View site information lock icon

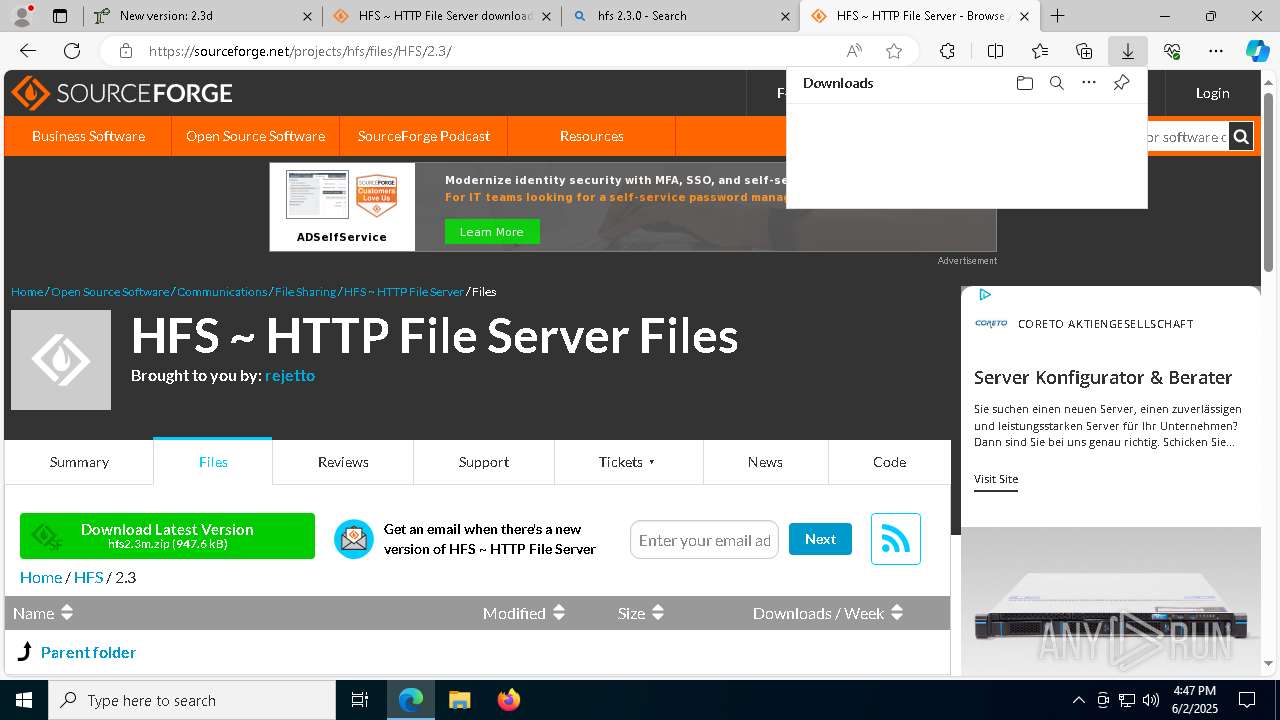125,51
